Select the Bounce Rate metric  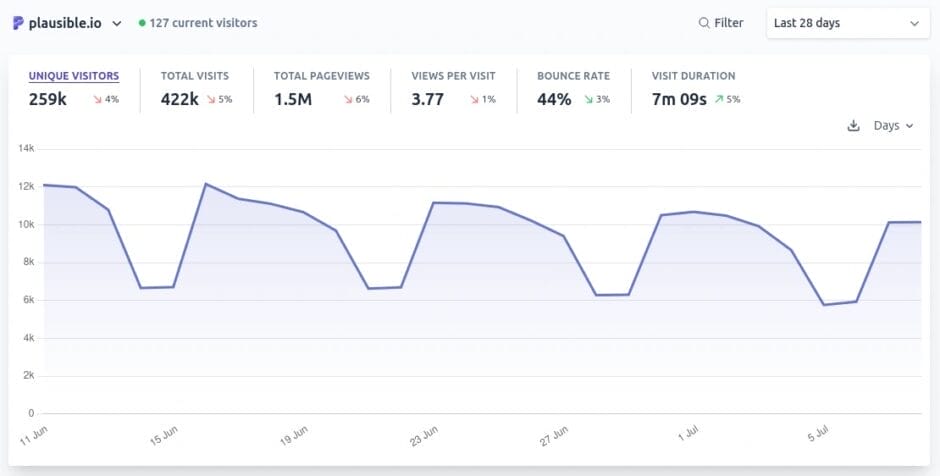point(573,76)
